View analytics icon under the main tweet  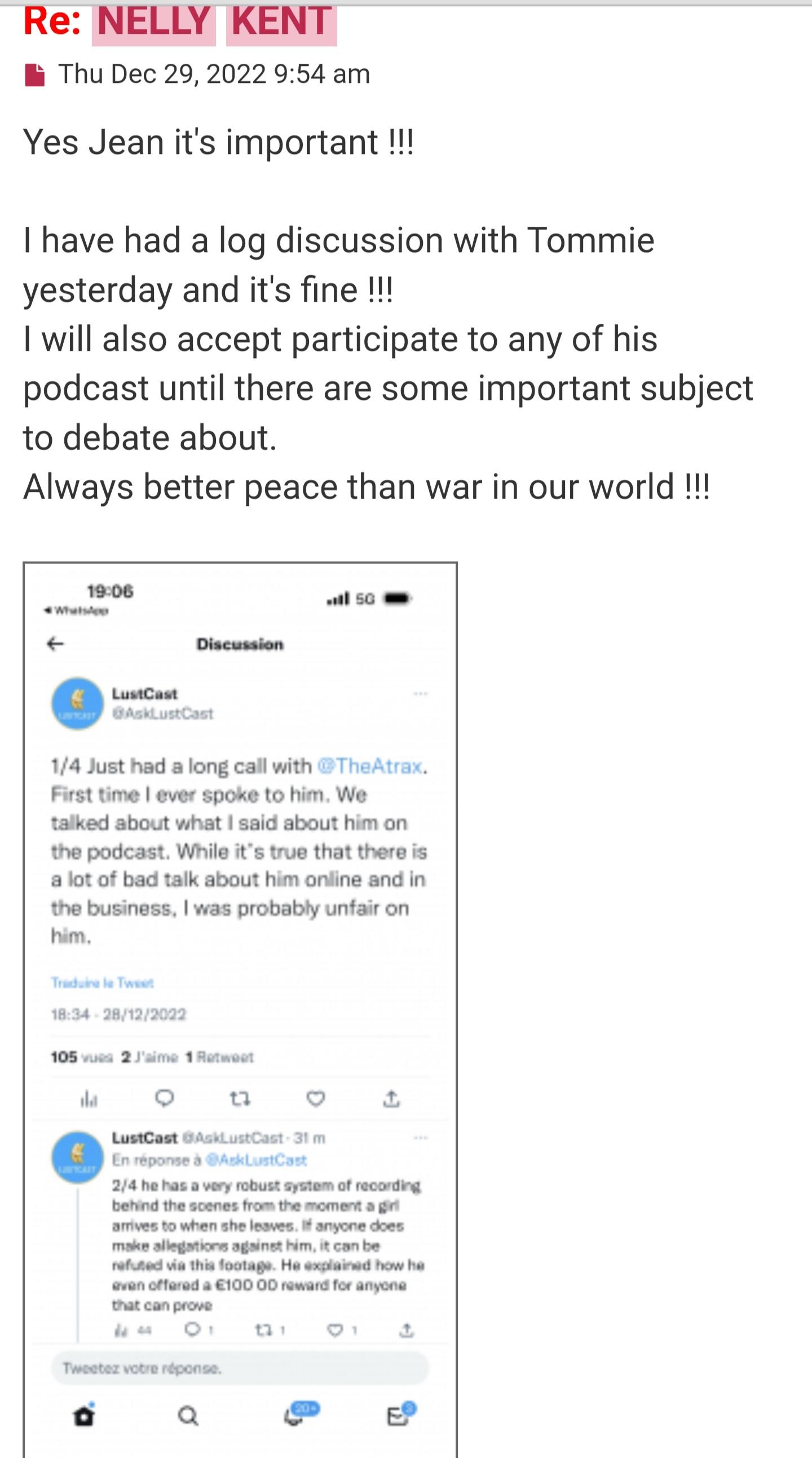pos(89,1099)
